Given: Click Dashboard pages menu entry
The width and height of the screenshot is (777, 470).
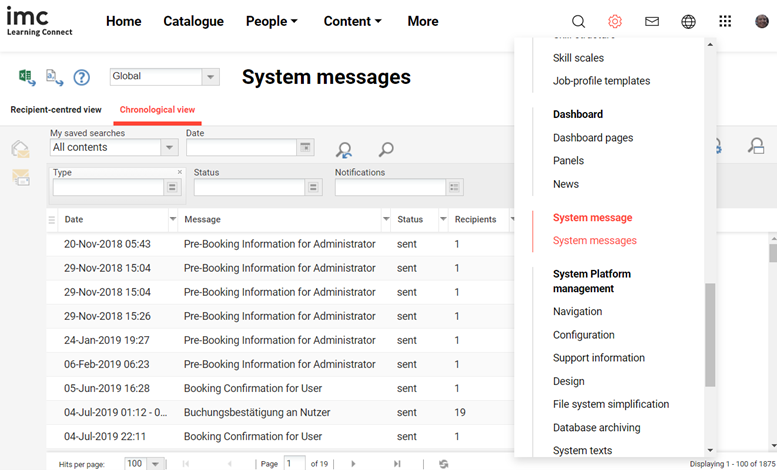Looking at the screenshot, I should coord(593,138).
